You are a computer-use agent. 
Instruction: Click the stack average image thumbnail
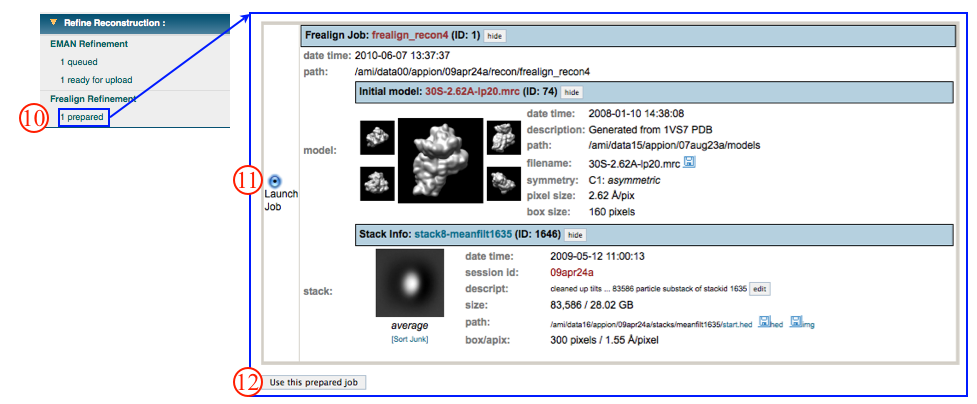[409, 283]
